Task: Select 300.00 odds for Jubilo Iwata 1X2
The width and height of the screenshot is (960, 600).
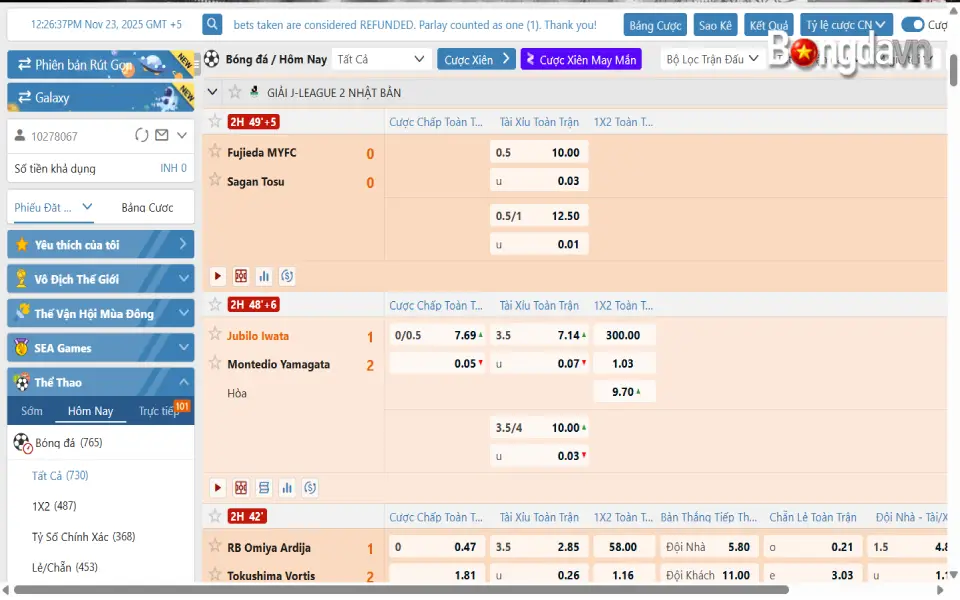Action: pyautogui.click(x=623, y=335)
